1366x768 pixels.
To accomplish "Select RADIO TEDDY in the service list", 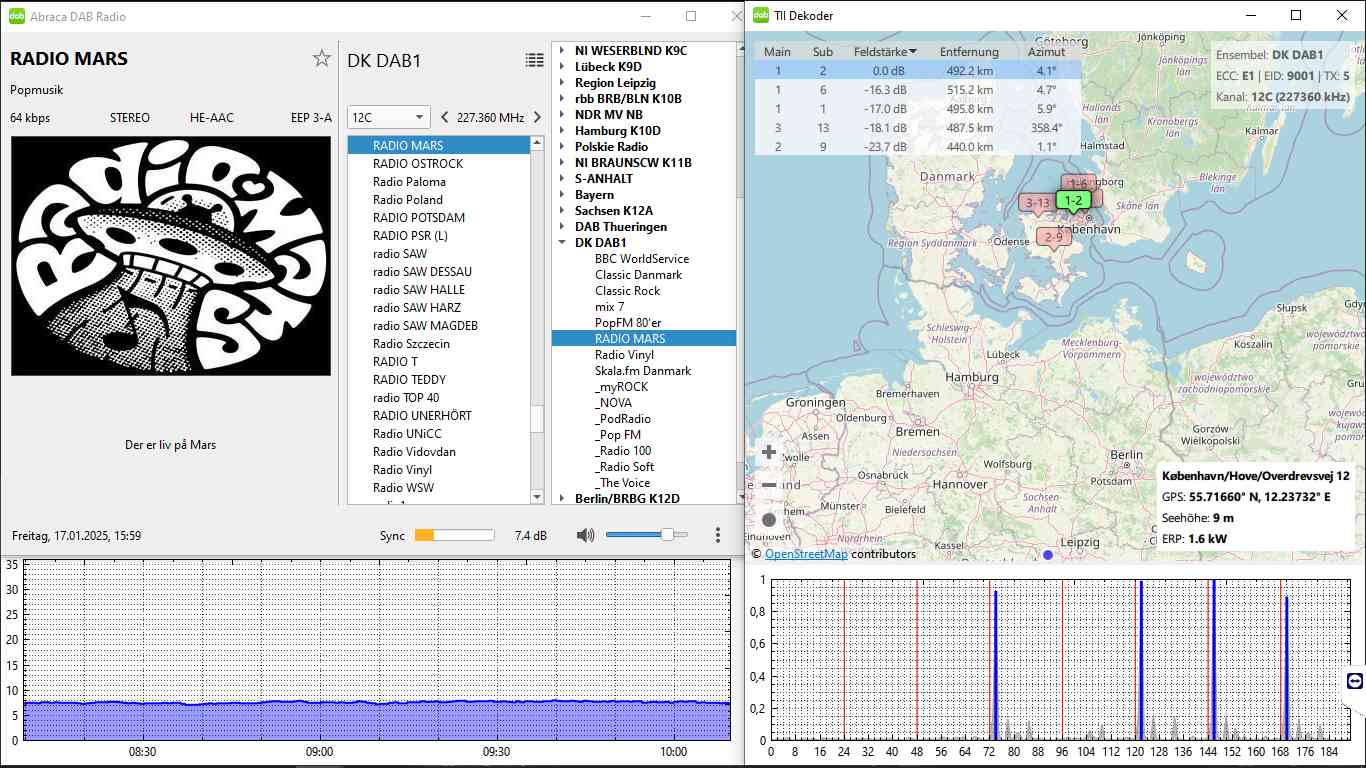I will tap(409, 380).
